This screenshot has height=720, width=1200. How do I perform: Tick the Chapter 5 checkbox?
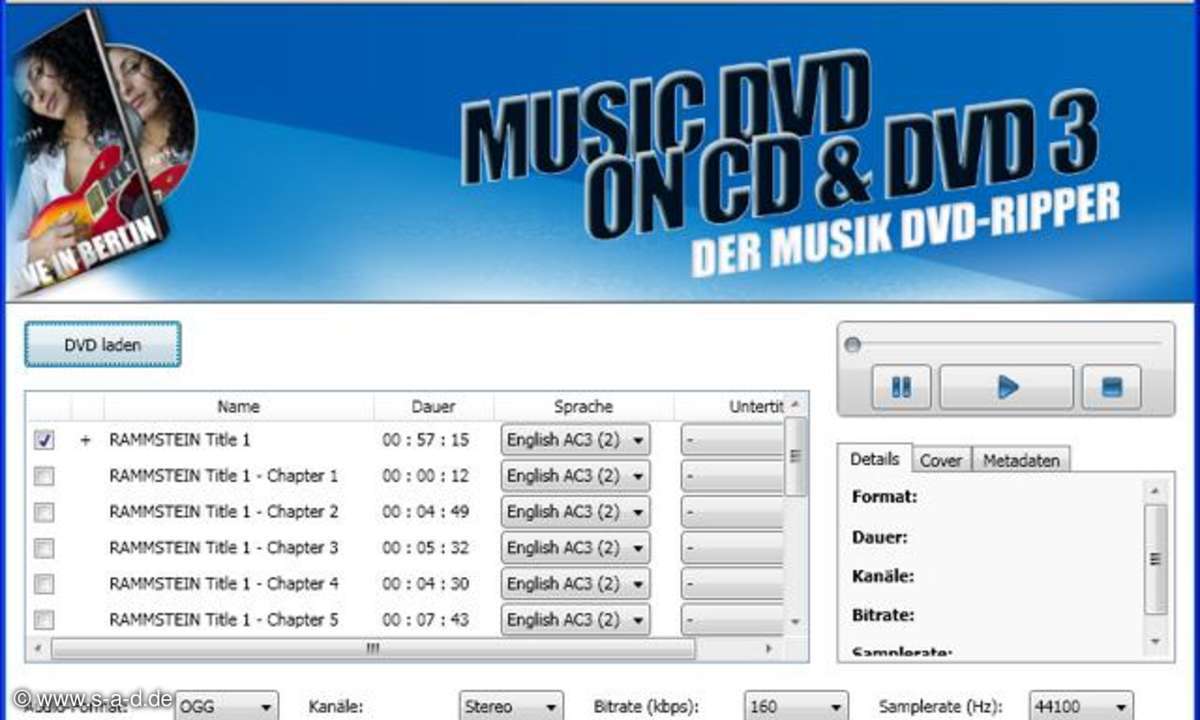tap(44, 620)
